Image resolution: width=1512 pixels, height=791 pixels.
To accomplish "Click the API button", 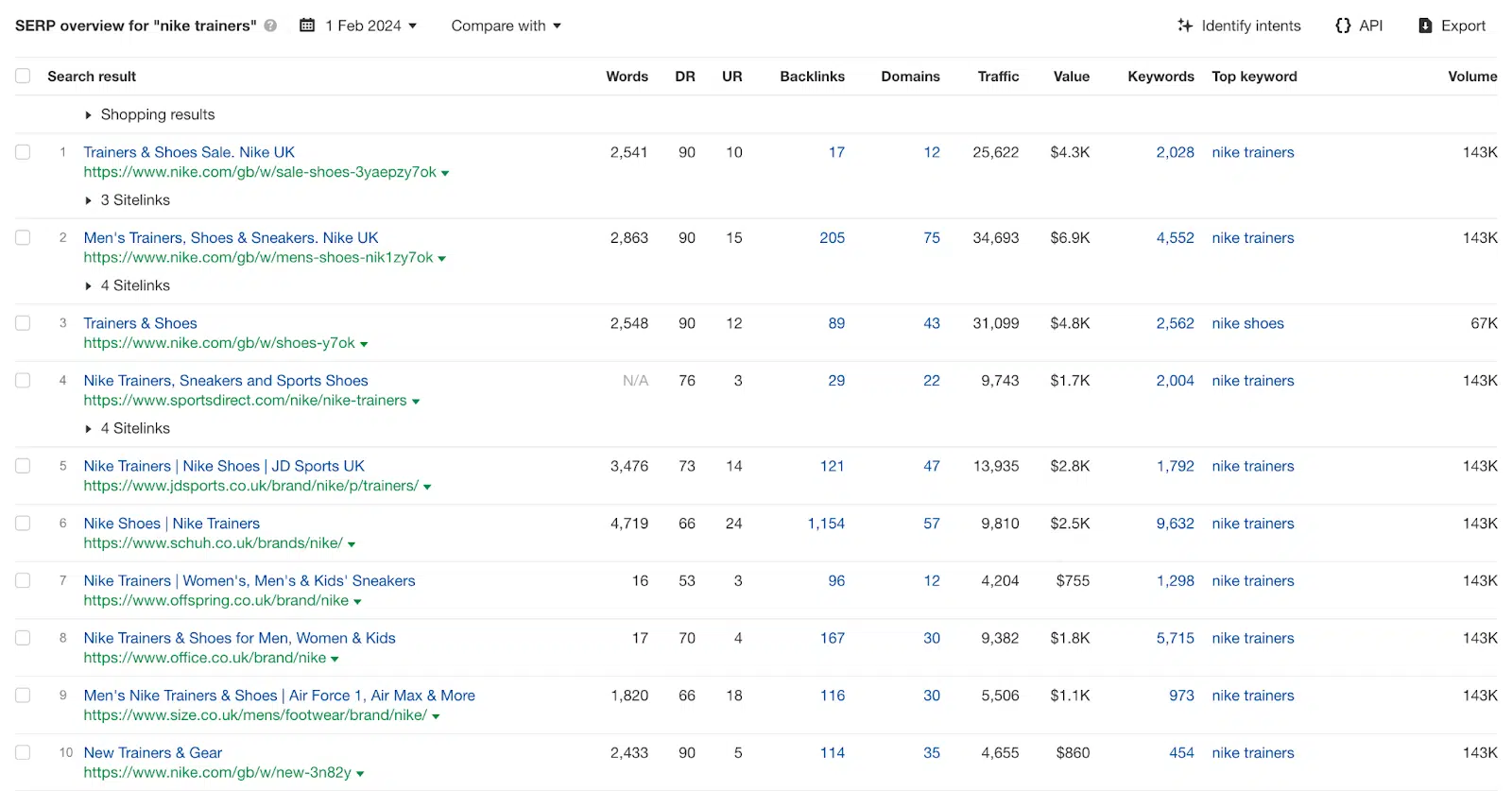I will pyautogui.click(x=1359, y=26).
